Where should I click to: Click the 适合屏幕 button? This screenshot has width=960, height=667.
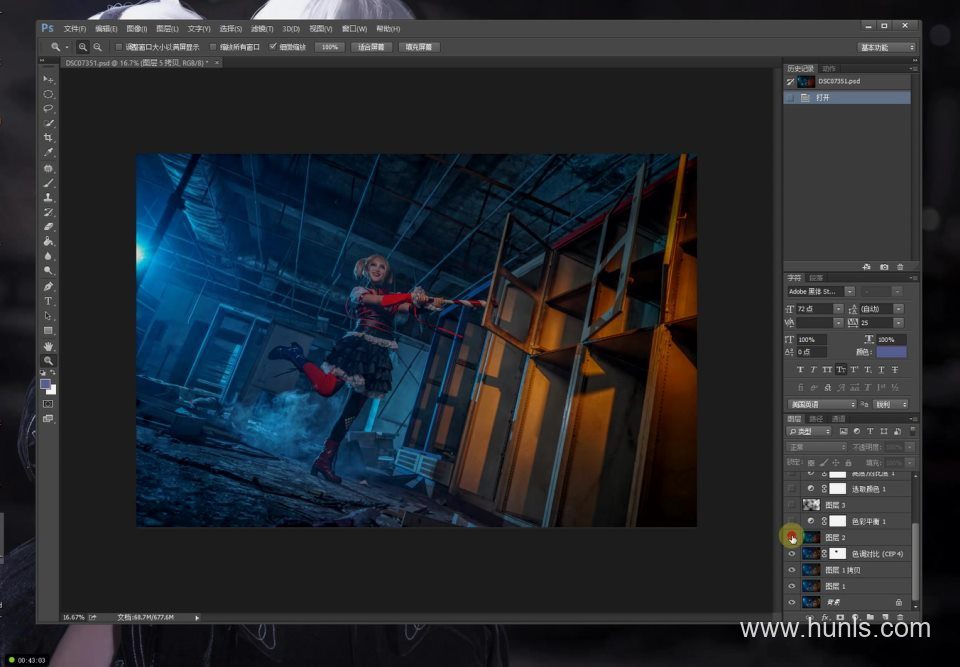click(x=372, y=47)
